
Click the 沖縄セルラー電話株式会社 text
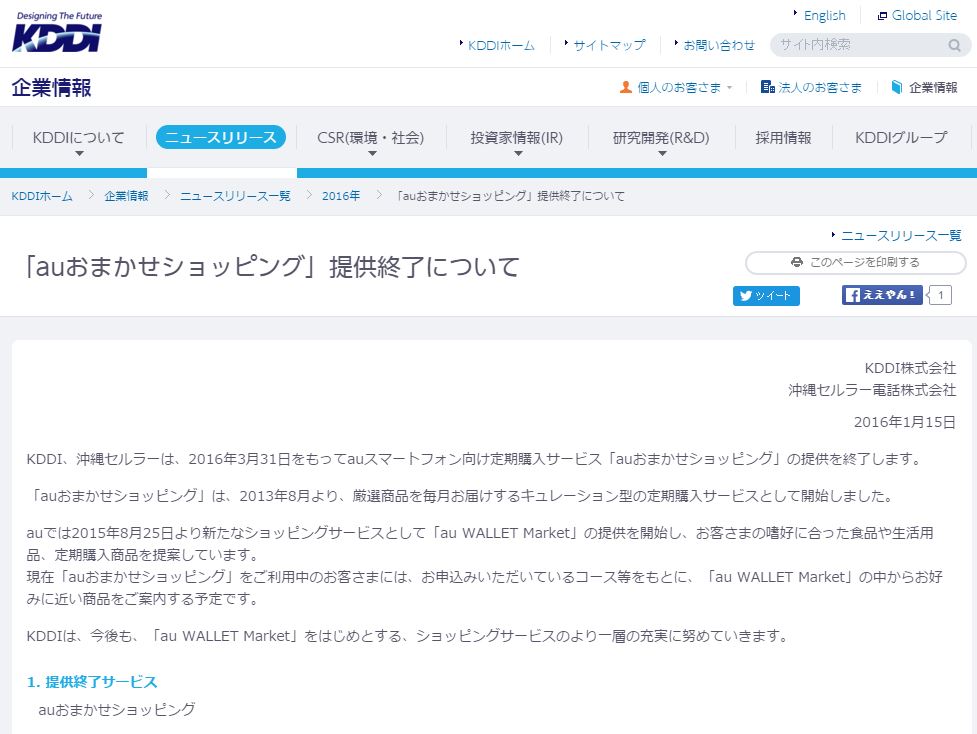872,391
